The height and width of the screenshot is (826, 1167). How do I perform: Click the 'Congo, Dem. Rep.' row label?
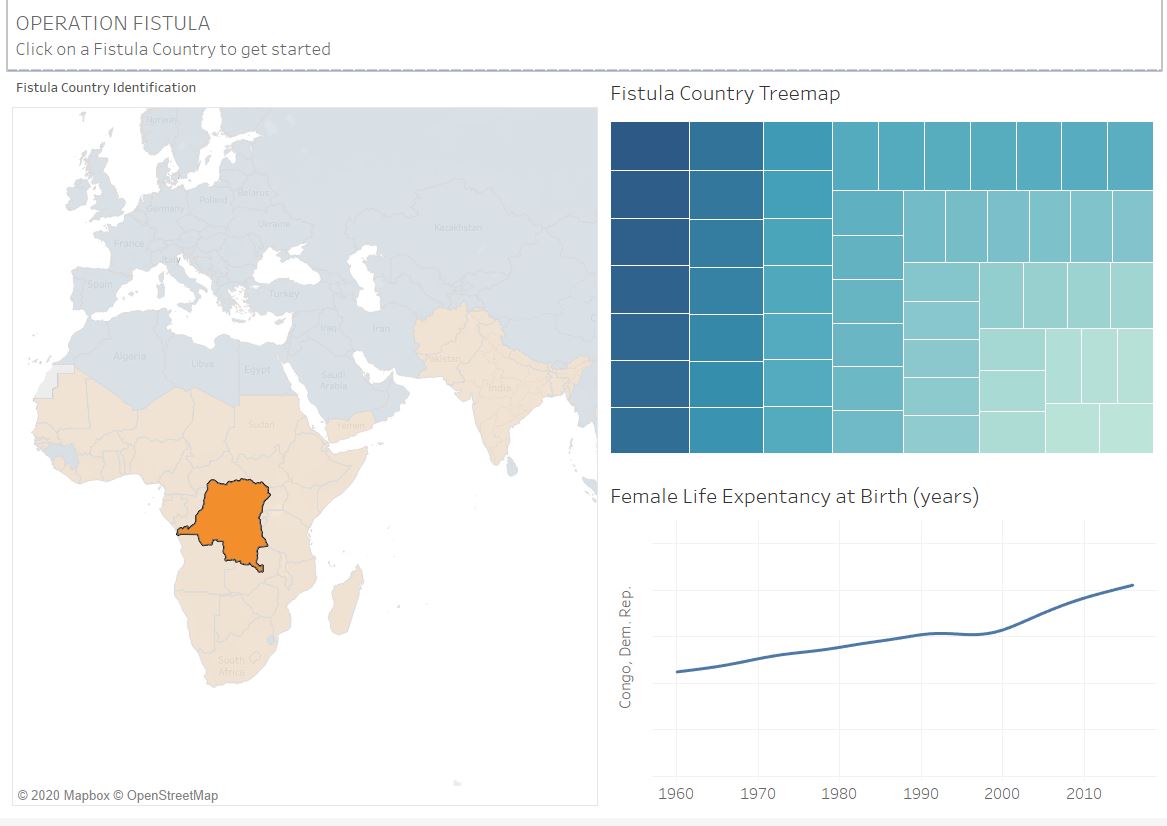[625, 647]
